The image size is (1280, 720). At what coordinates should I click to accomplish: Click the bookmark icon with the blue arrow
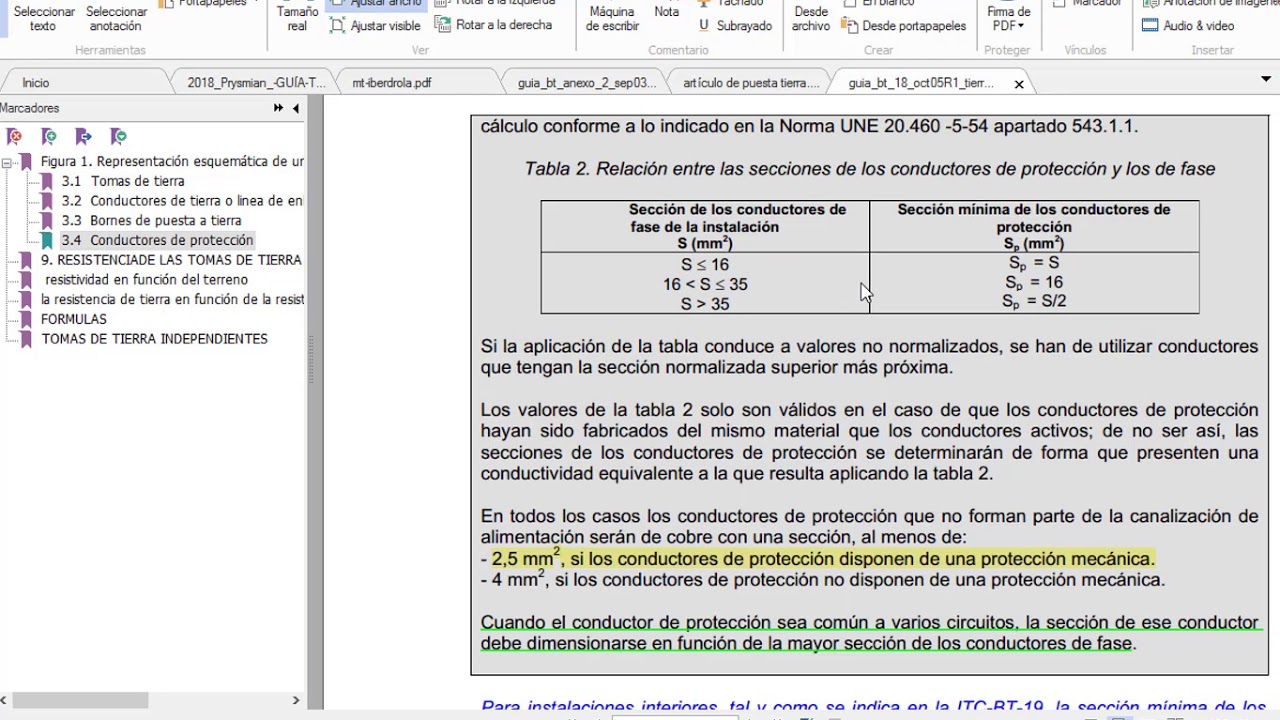click(84, 136)
